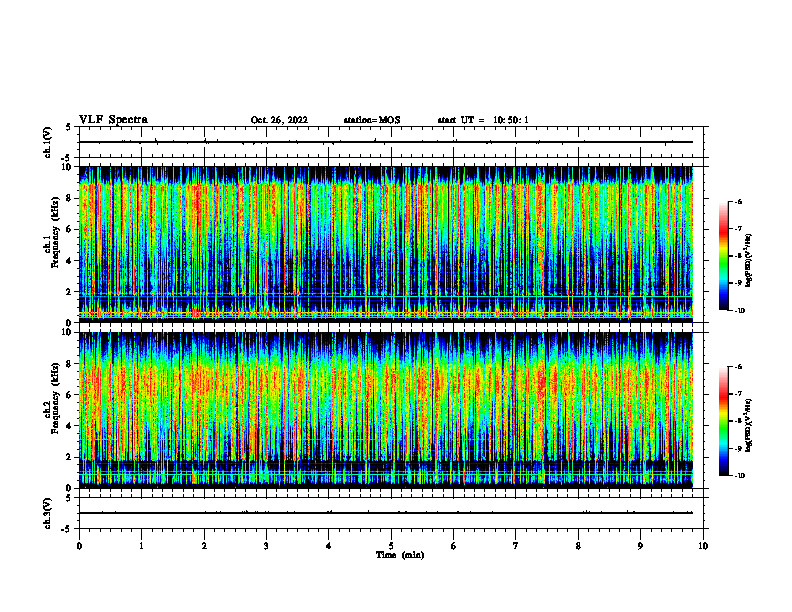Click the ch.1 voltage waveform trace
This screenshot has width=792, height=612.
coord(386,142)
